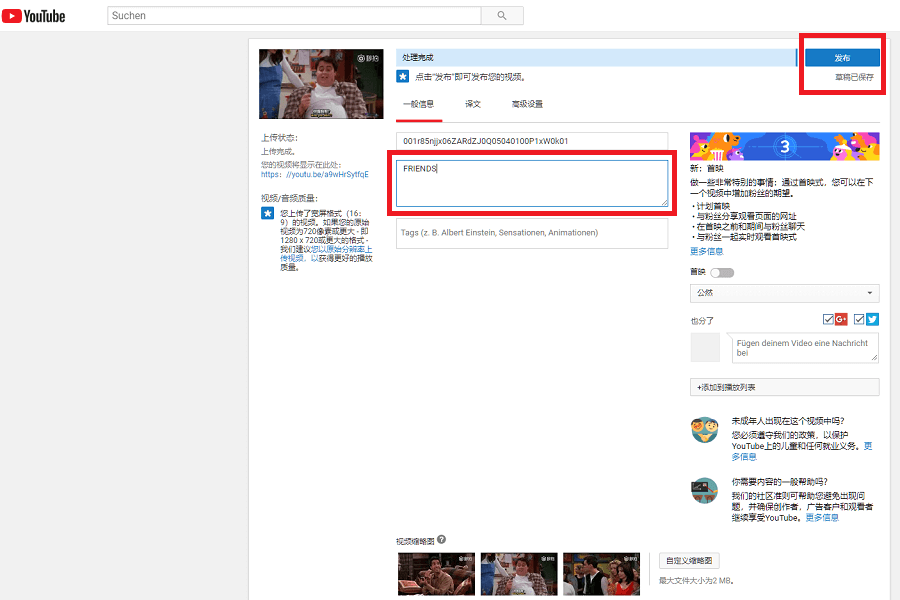Click the Twitter bird icon

tap(872, 319)
